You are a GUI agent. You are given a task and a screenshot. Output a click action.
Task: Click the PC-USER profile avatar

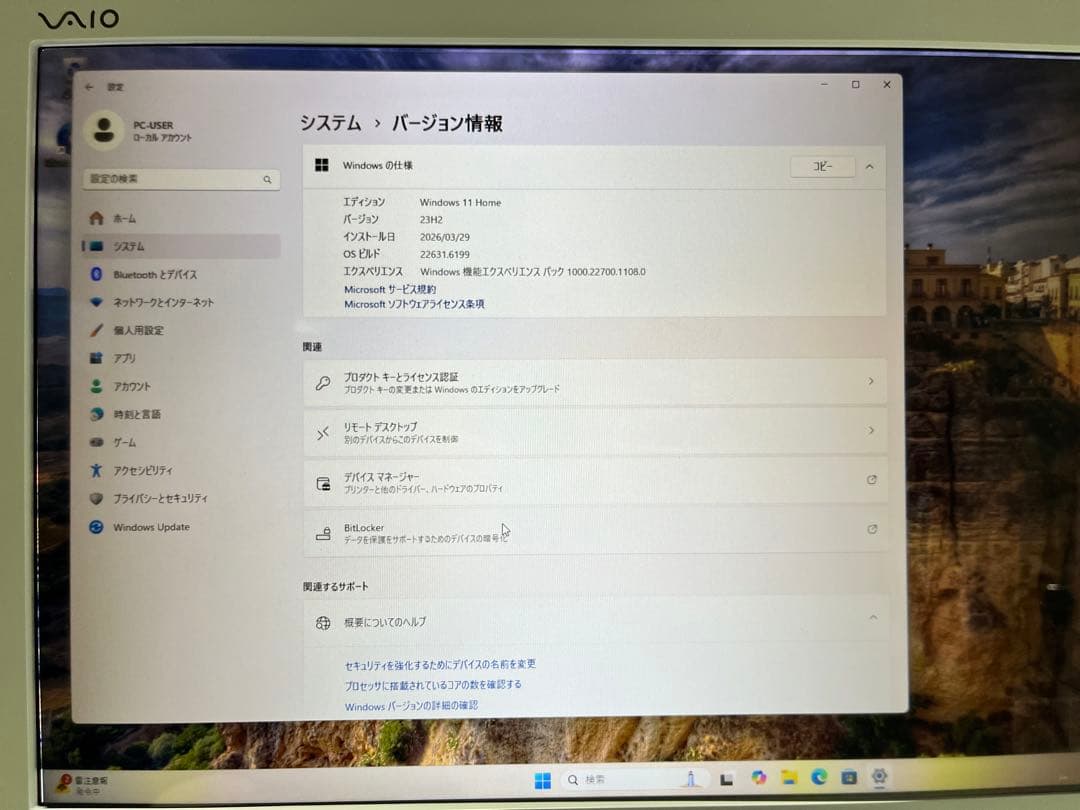click(104, 129)
